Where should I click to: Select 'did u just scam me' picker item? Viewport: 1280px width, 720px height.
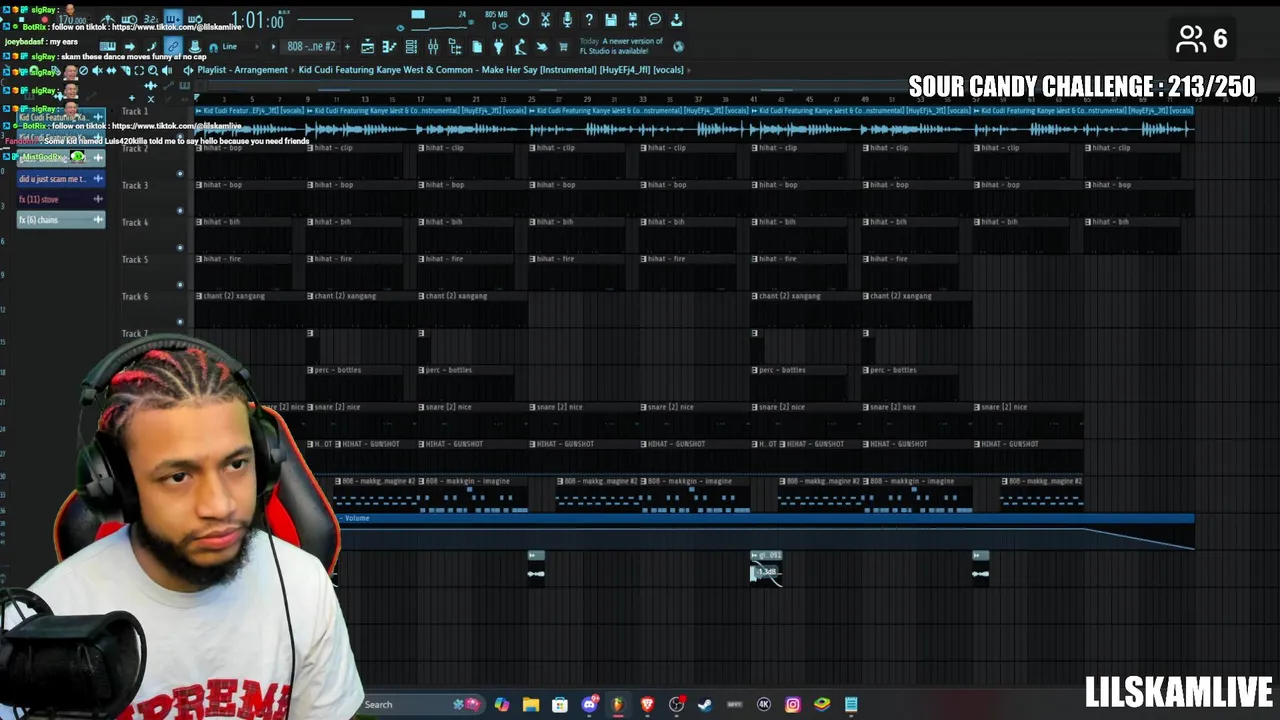61,178
